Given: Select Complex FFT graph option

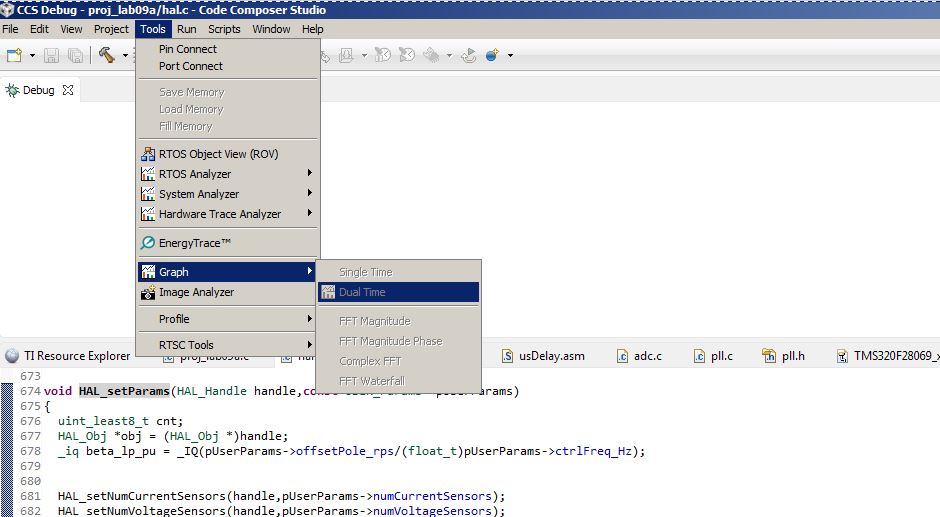Looking at the screenshot, I should (x=398, y=361).
